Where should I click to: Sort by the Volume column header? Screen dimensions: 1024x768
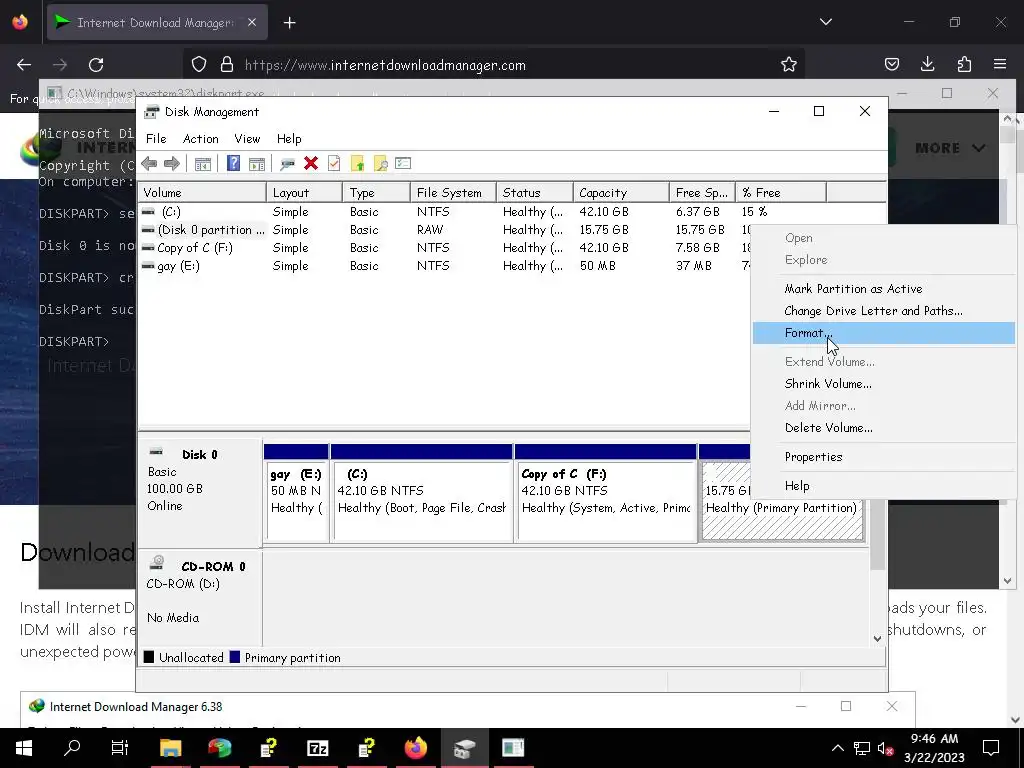[x=202, y=193]
